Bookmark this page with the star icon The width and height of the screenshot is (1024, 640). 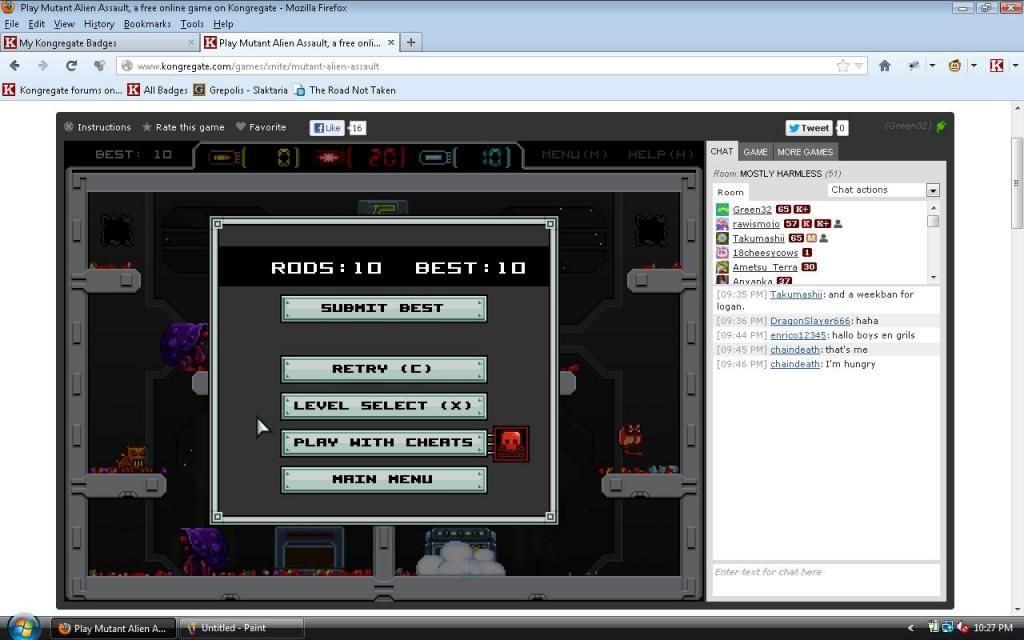(843, 66)
